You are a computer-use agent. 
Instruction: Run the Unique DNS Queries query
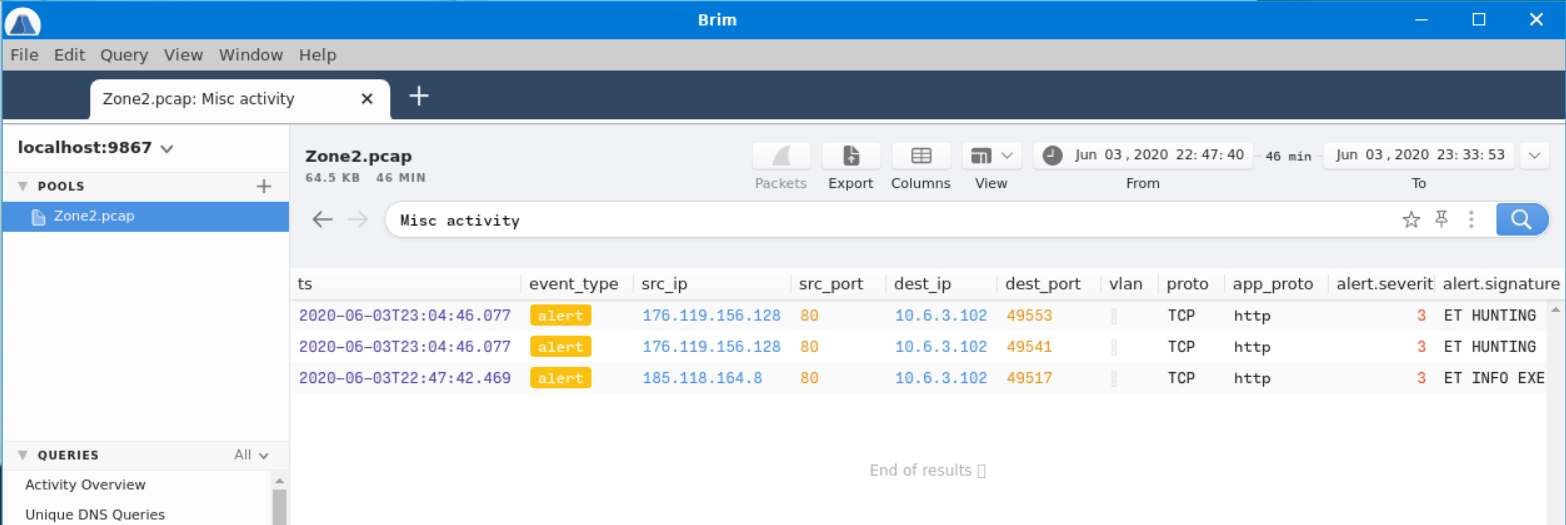pos(95,515)
